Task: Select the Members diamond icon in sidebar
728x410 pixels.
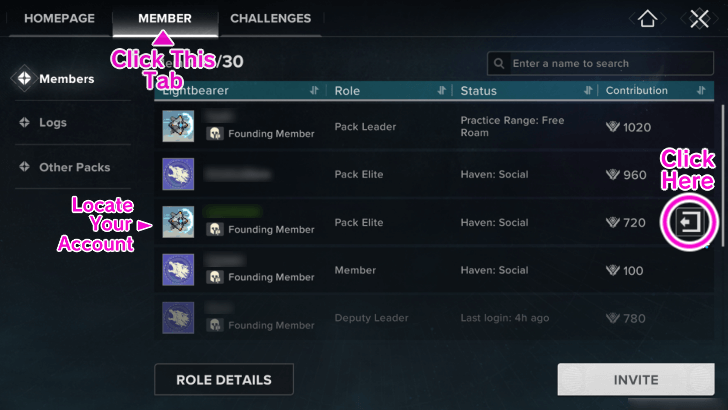Action: [24, 78]
